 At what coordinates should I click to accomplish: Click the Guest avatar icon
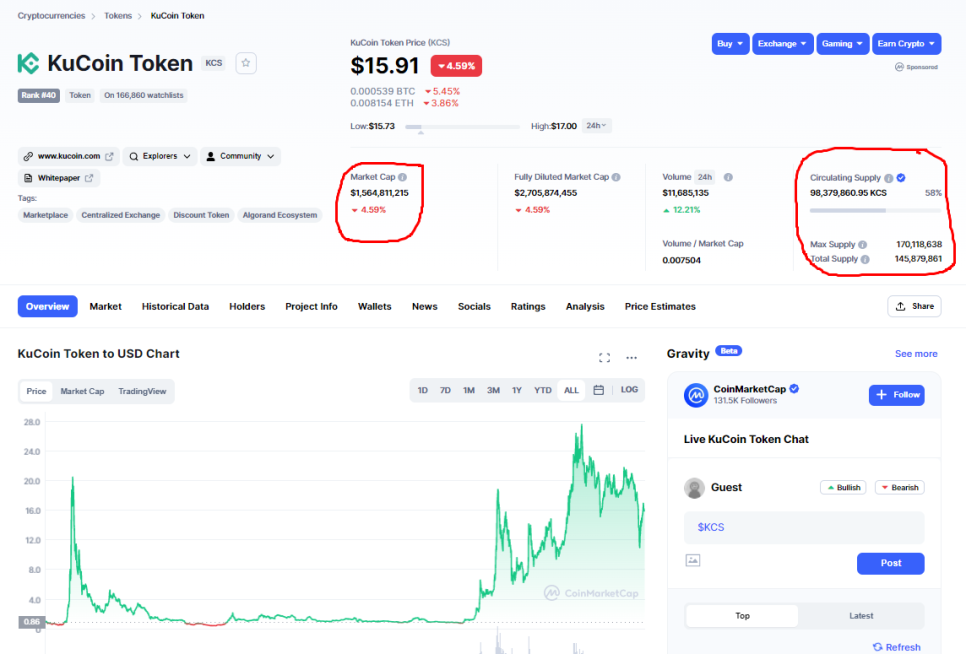(694, 488)
